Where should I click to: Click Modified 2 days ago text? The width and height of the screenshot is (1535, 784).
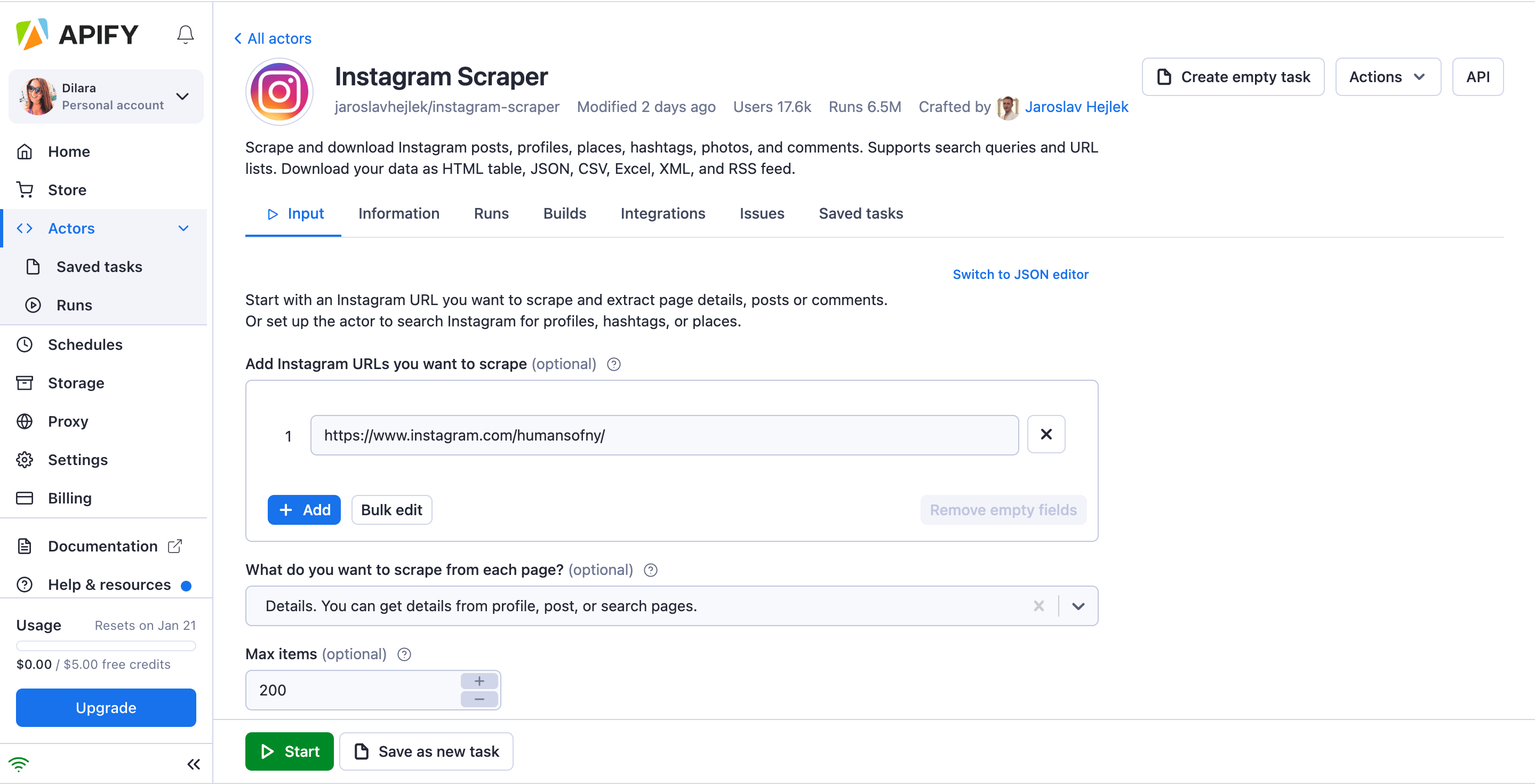click(x=646, y=107)
